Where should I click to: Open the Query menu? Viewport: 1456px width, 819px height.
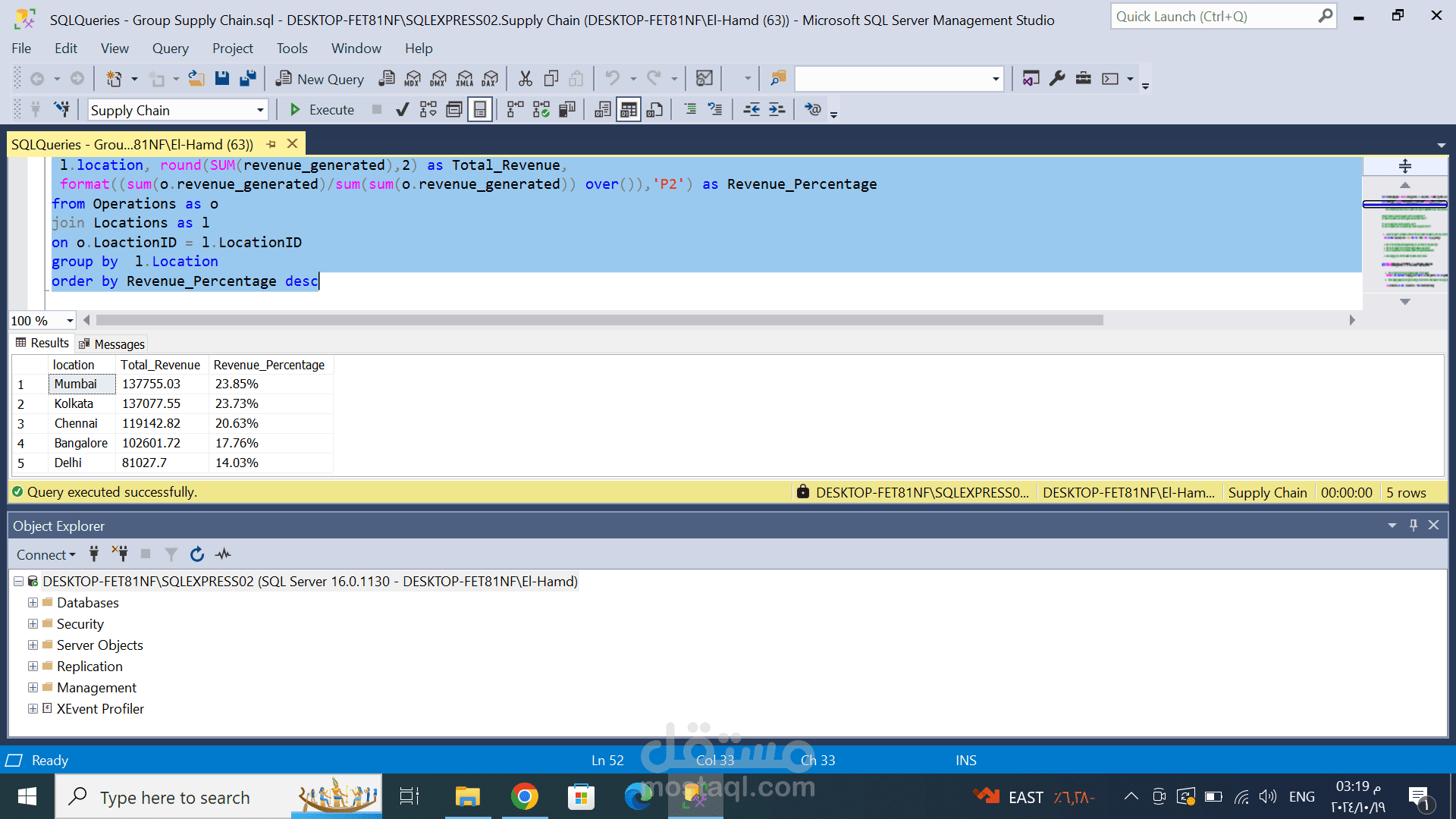click(170, 49)
